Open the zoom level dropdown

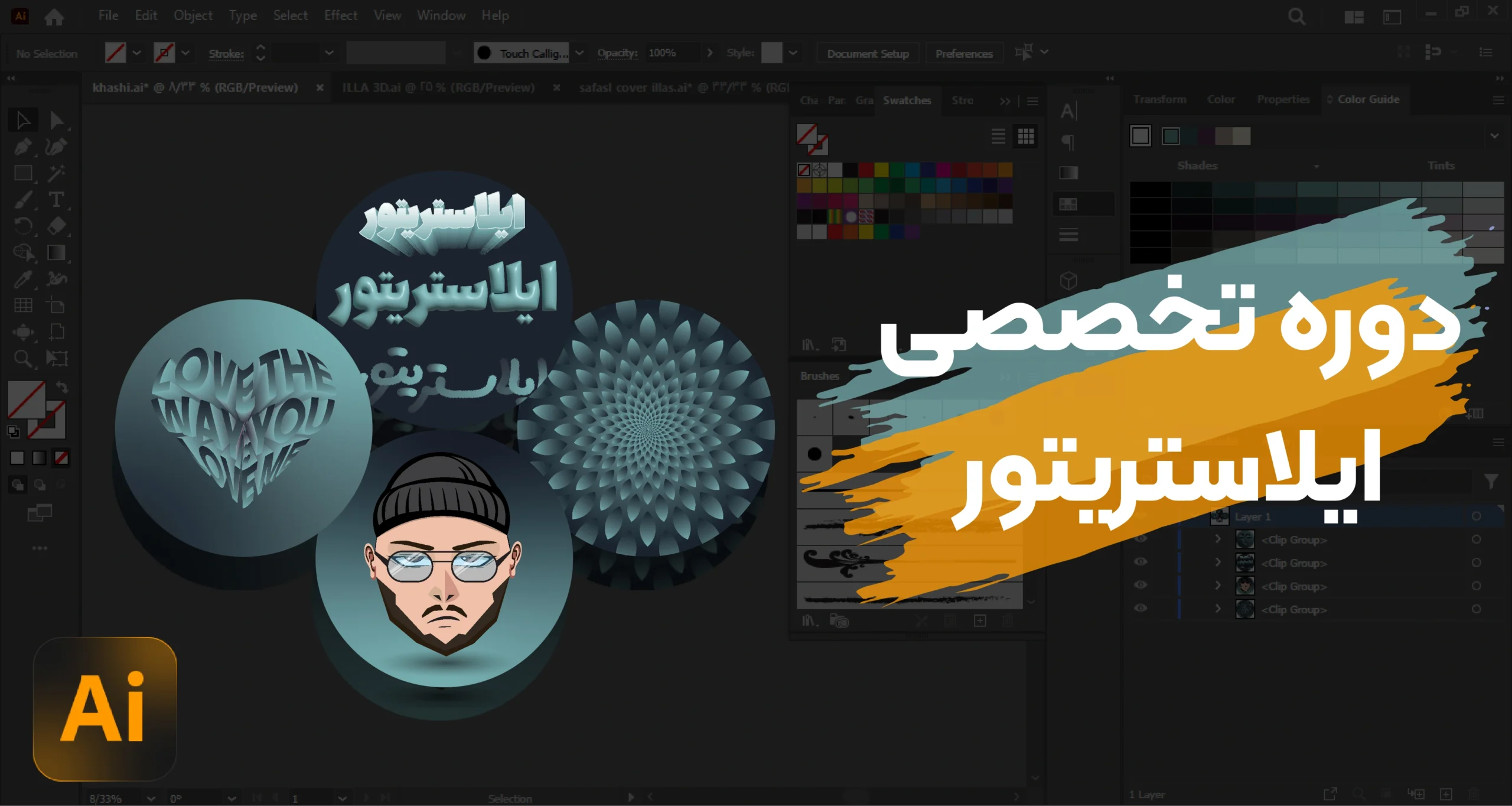click(x=151, y=798)
